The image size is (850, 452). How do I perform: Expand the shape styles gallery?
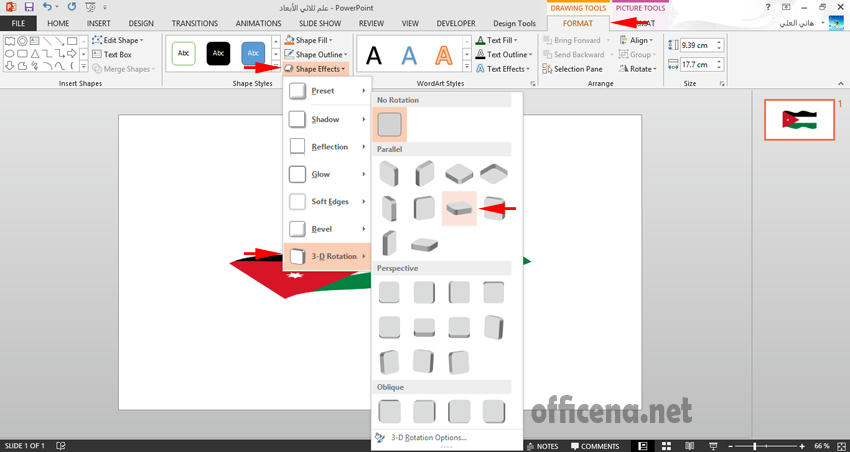click(276, 66)
